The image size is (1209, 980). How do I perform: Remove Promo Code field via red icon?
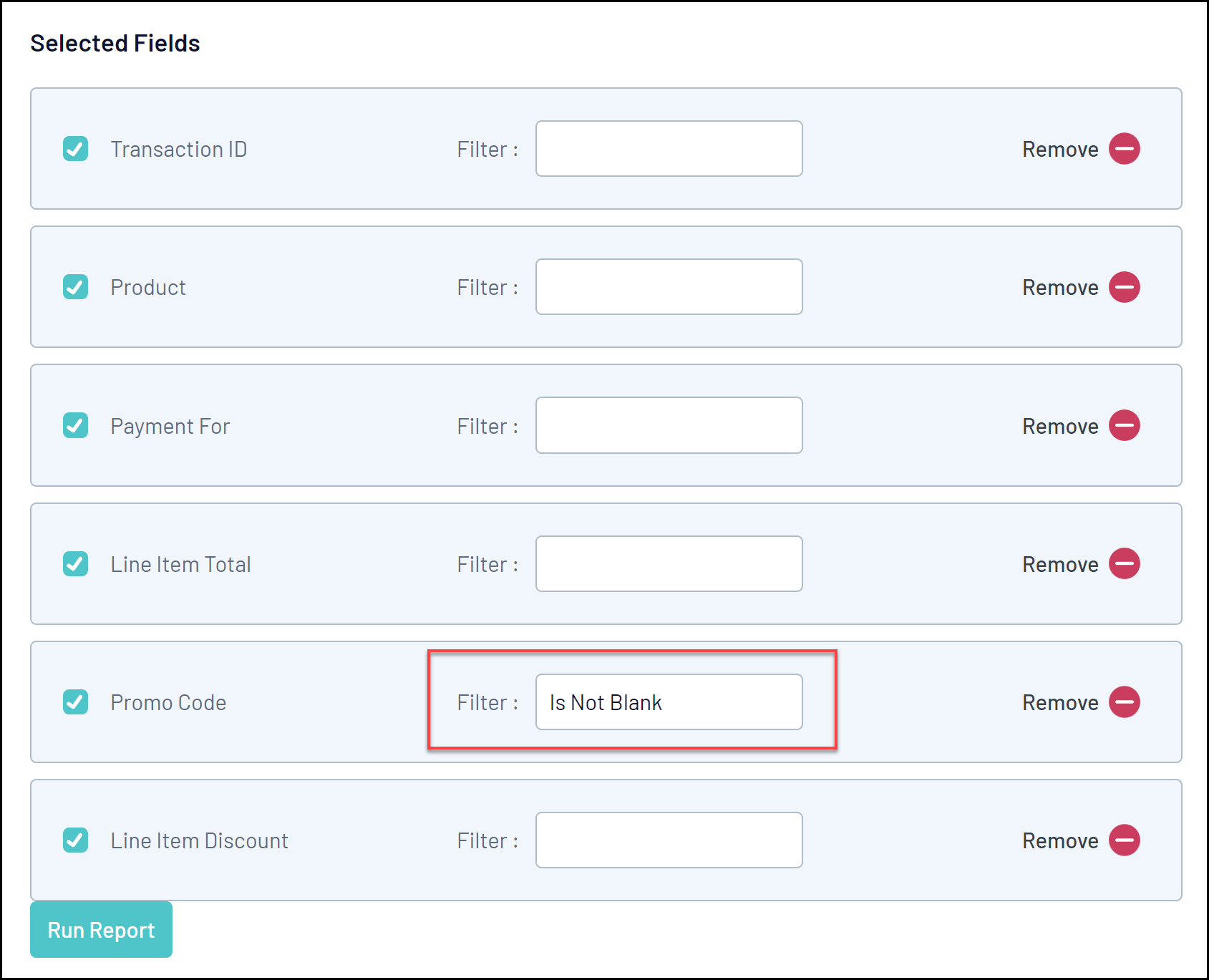point(1124,702)
